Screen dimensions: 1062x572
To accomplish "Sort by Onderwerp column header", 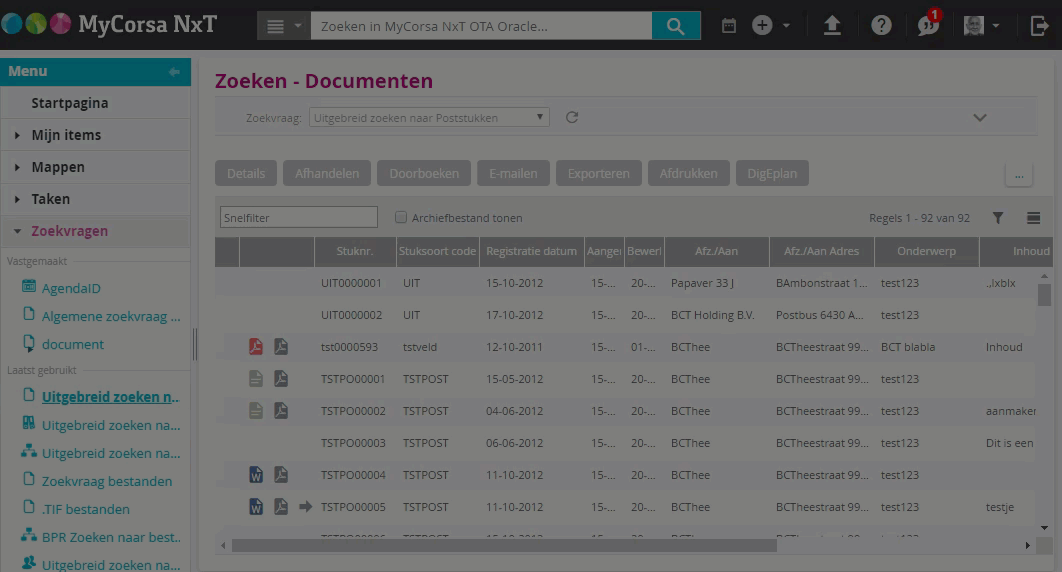I will pyautogui.click(x=927, y=251).
